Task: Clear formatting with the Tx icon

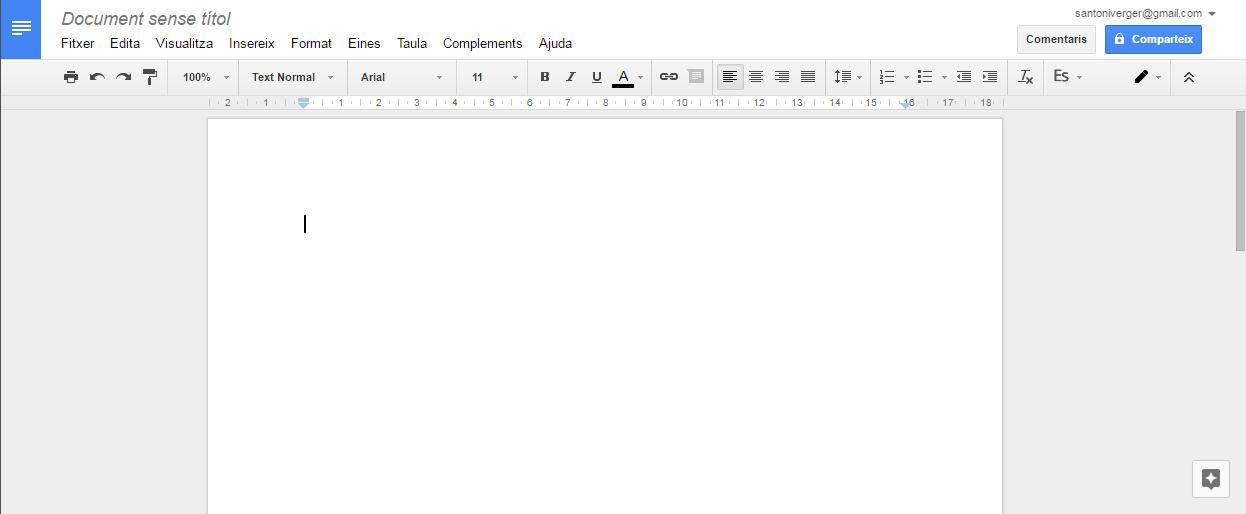Action: (x=1025, y=77)
